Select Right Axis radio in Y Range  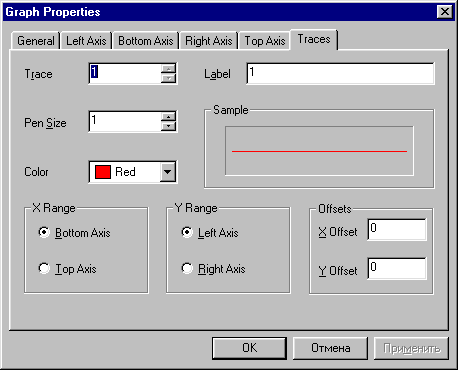(187, 268)
